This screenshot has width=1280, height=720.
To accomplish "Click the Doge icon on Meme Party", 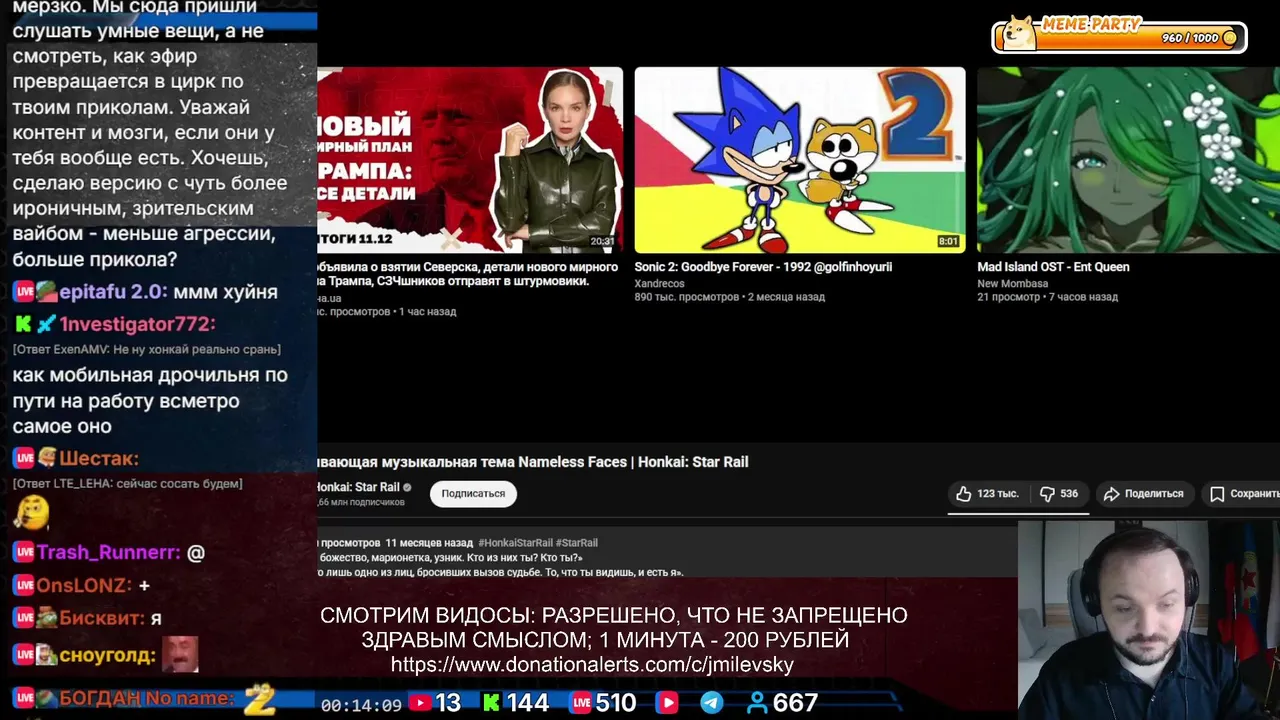I will click(x=1019, y=32).
